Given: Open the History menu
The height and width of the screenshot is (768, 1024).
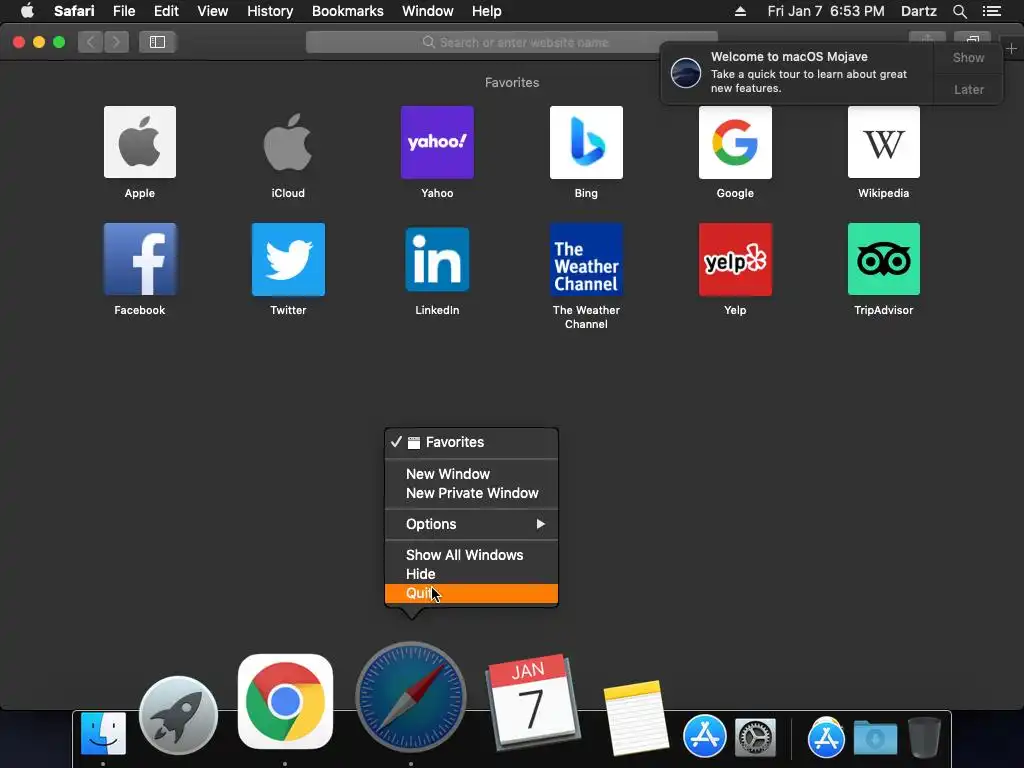Looking at the screenshot, I should (270, 11).
